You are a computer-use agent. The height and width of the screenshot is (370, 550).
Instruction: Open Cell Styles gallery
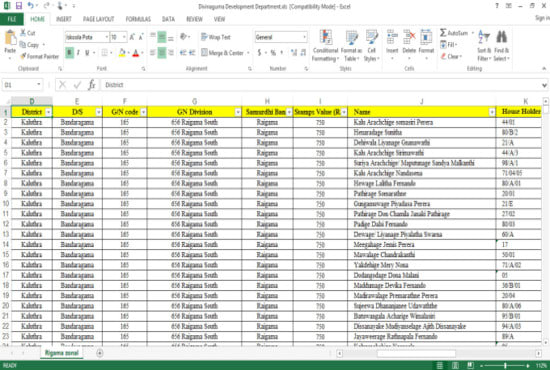371,46
